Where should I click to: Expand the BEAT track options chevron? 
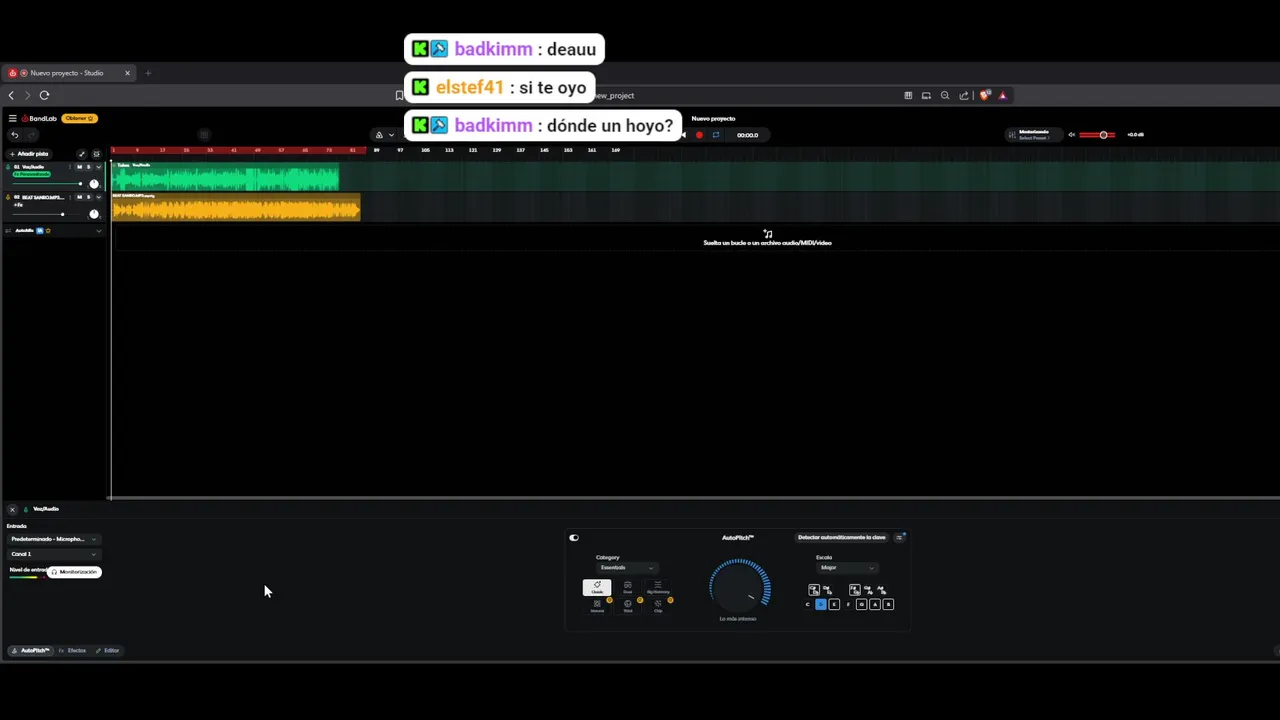(x=98, y=197)
